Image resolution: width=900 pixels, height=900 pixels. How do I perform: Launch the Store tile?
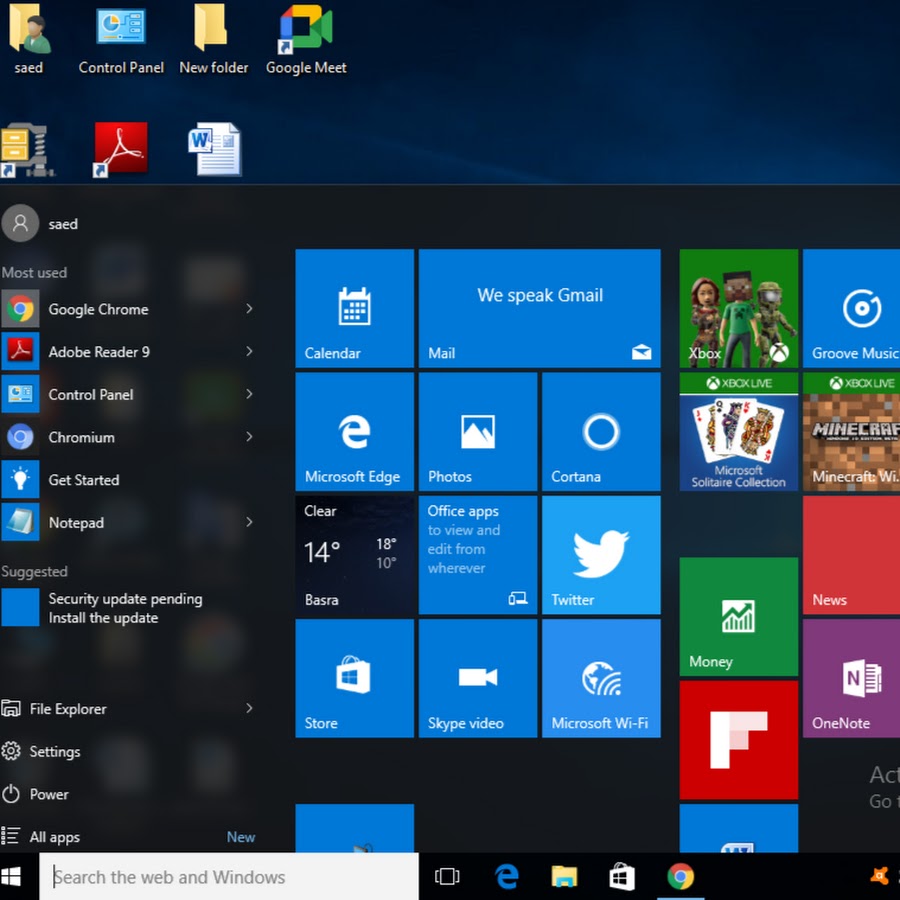point(354,678)
